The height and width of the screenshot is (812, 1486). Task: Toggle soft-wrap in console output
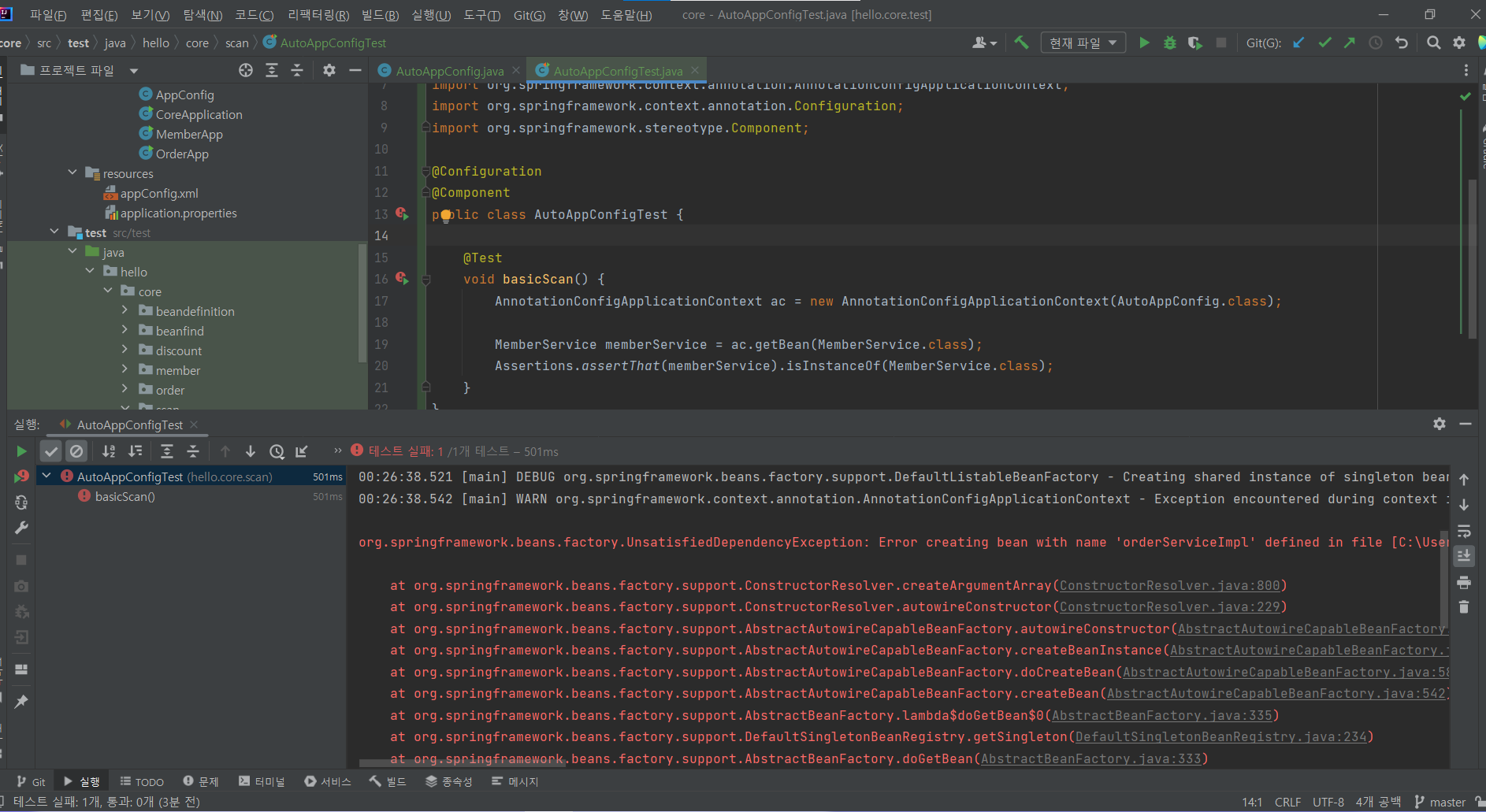click(1464, 531)
